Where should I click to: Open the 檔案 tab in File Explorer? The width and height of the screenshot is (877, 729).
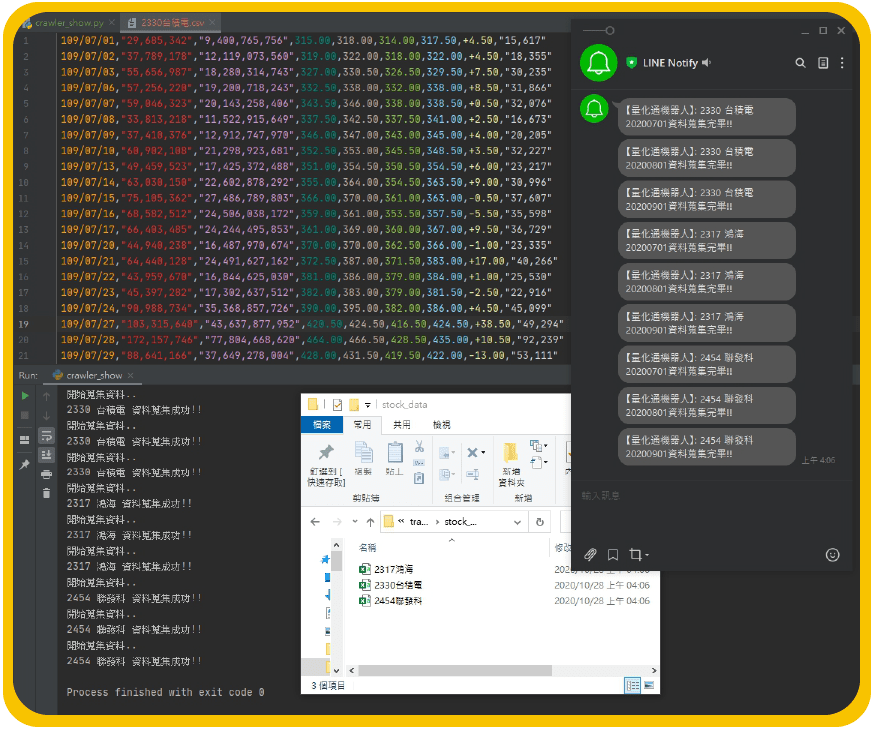pyautogui.click(x=322, y=425)
